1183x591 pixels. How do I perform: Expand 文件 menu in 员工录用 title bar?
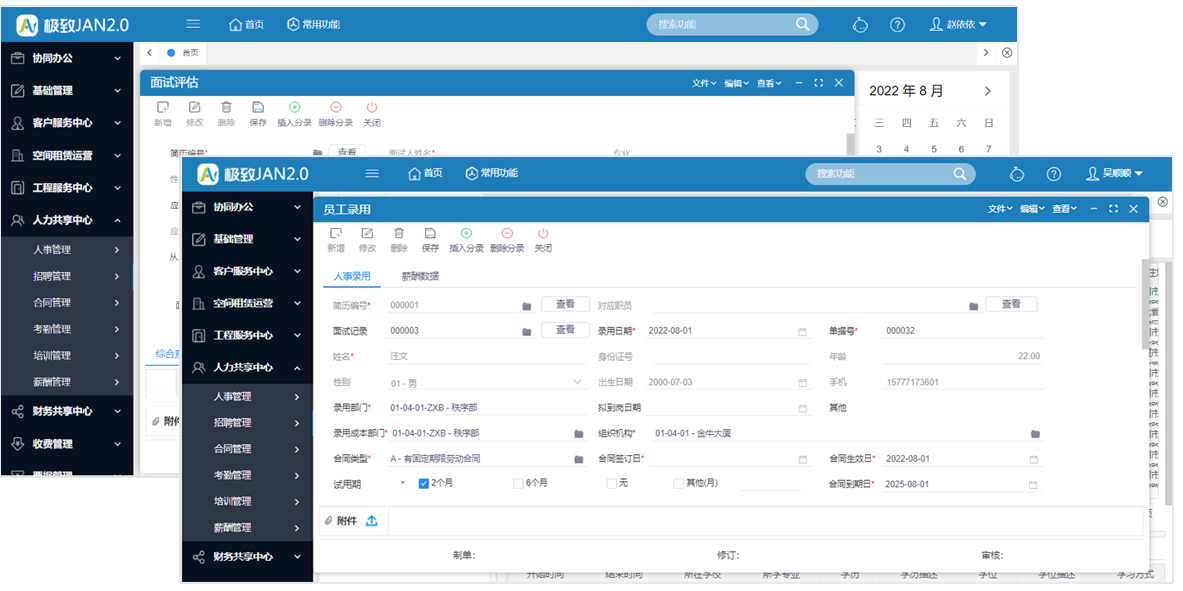pos(1000,209)
